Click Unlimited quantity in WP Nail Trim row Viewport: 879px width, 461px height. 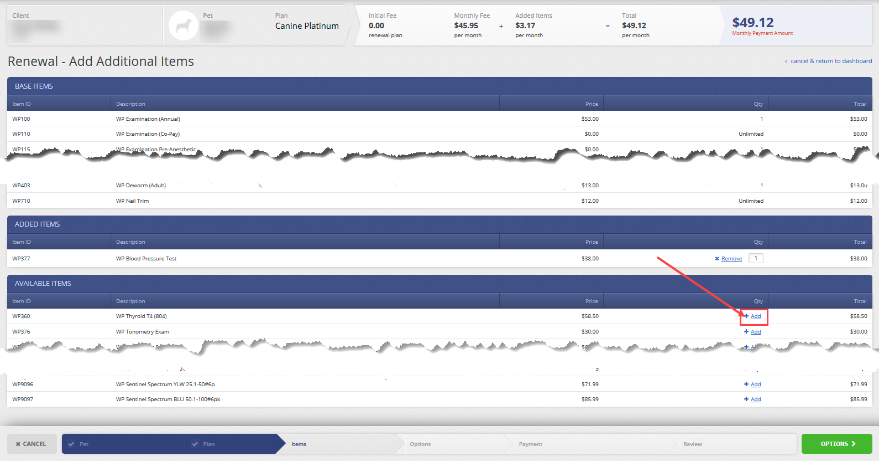click(x=751, y=201)
